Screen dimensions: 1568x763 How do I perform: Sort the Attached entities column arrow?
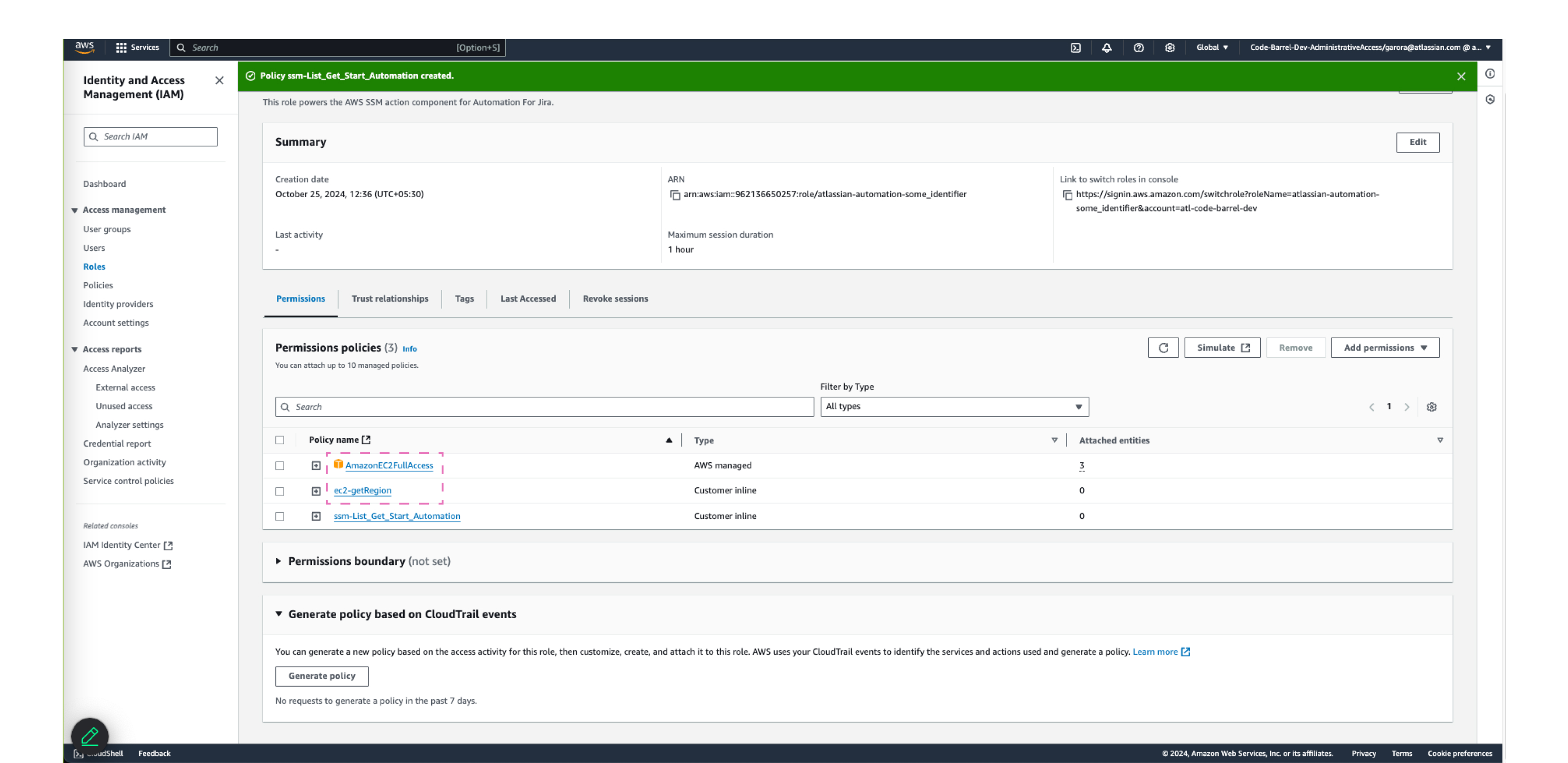(x=1440, y=440)
